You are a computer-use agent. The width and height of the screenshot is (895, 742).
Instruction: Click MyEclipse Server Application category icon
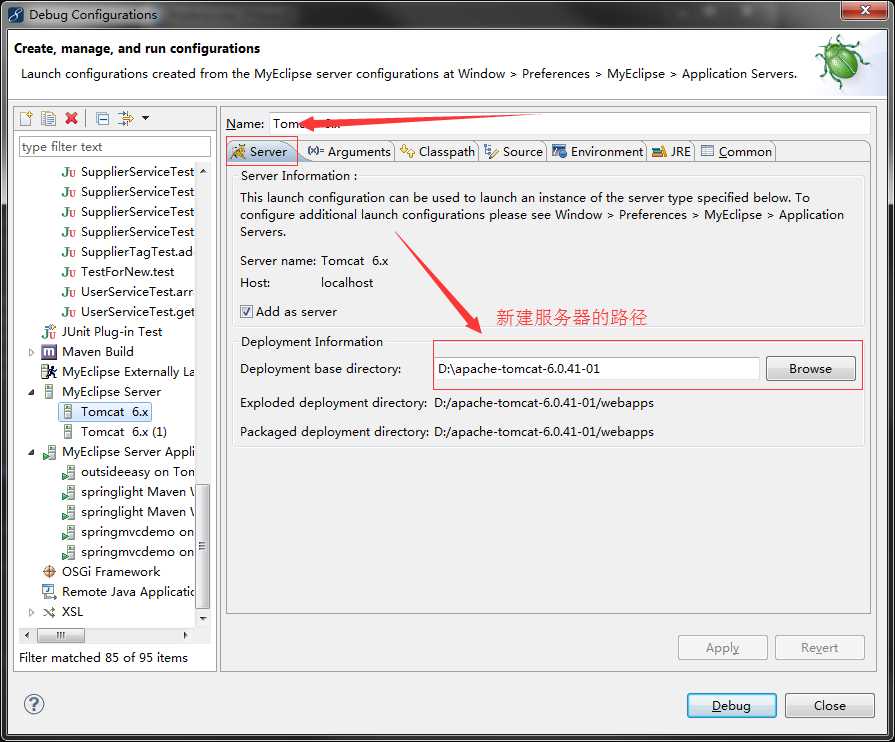click(49, 452)
